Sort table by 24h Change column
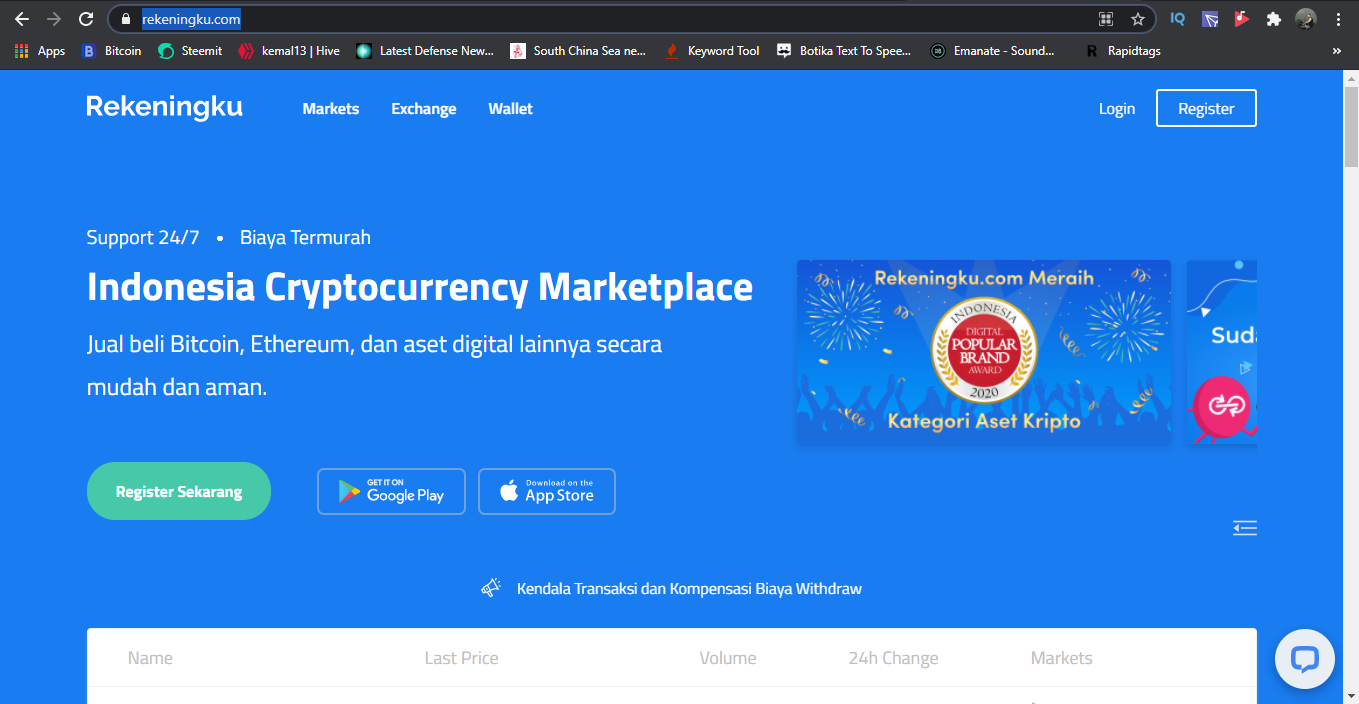 pos(893,658)
